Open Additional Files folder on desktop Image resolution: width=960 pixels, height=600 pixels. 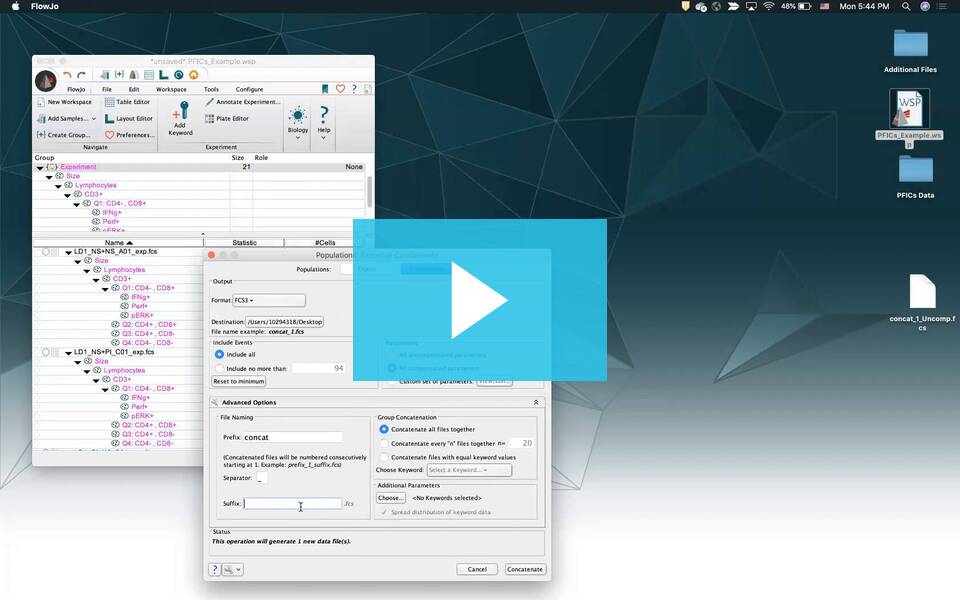(x=910, y=51)
